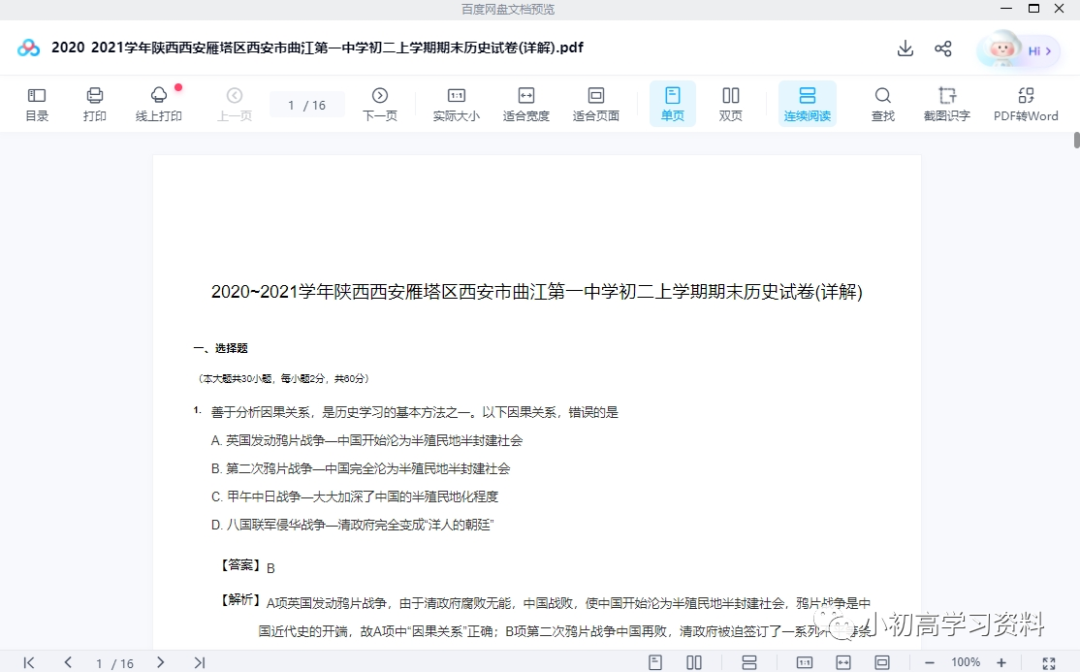The height and width of the screenshot is (672, 1080).
Task: Toggle 连续阅读 continuous reading mode
Action: (807, 104)
